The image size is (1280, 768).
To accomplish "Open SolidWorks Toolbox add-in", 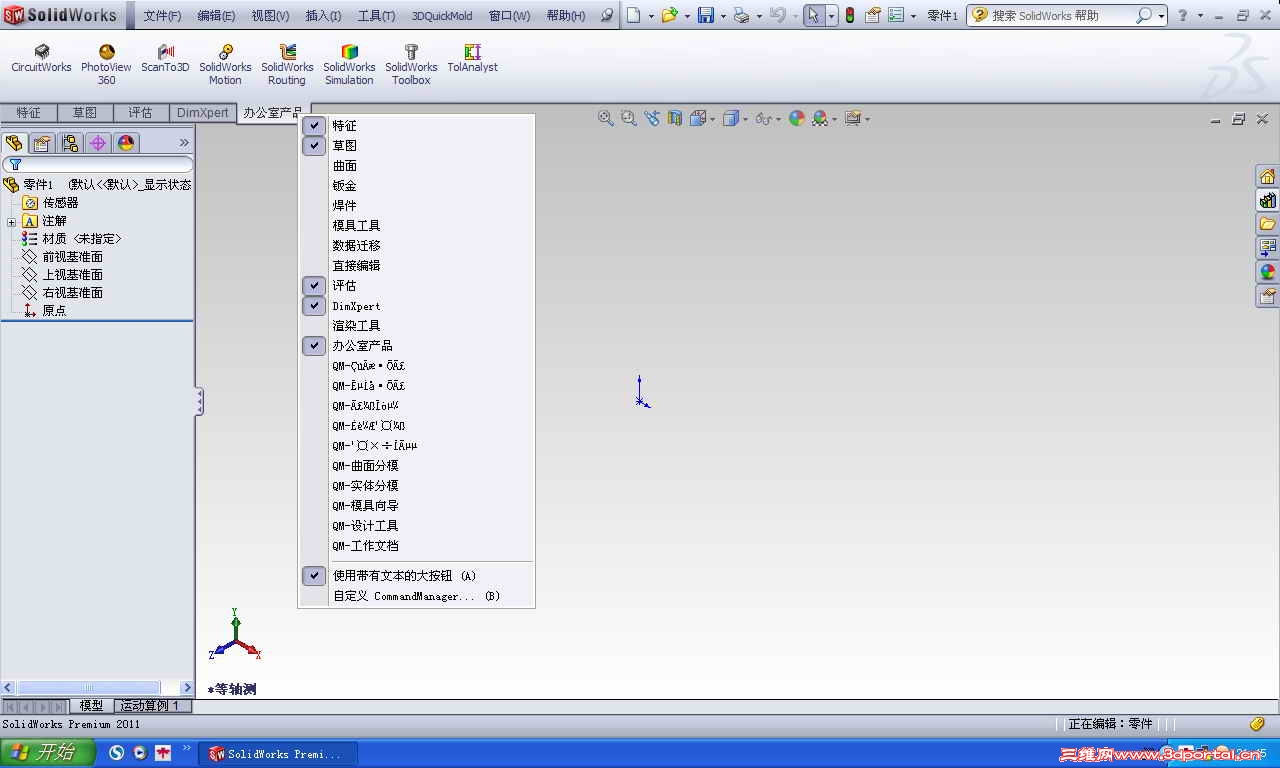I will pyautogui.click(x=411, y=65).
